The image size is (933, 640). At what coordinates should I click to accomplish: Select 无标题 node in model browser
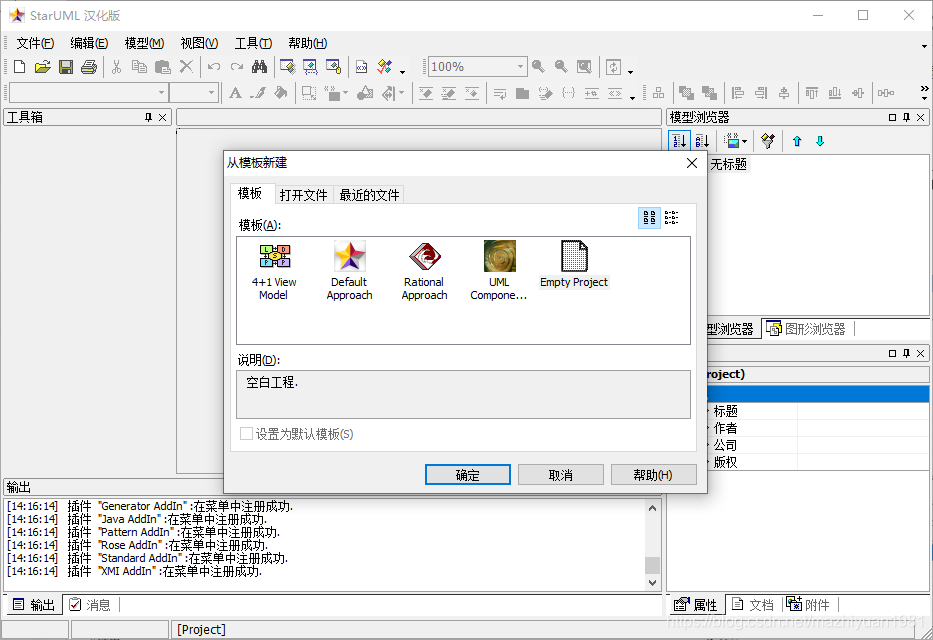(x=729, y=164)
